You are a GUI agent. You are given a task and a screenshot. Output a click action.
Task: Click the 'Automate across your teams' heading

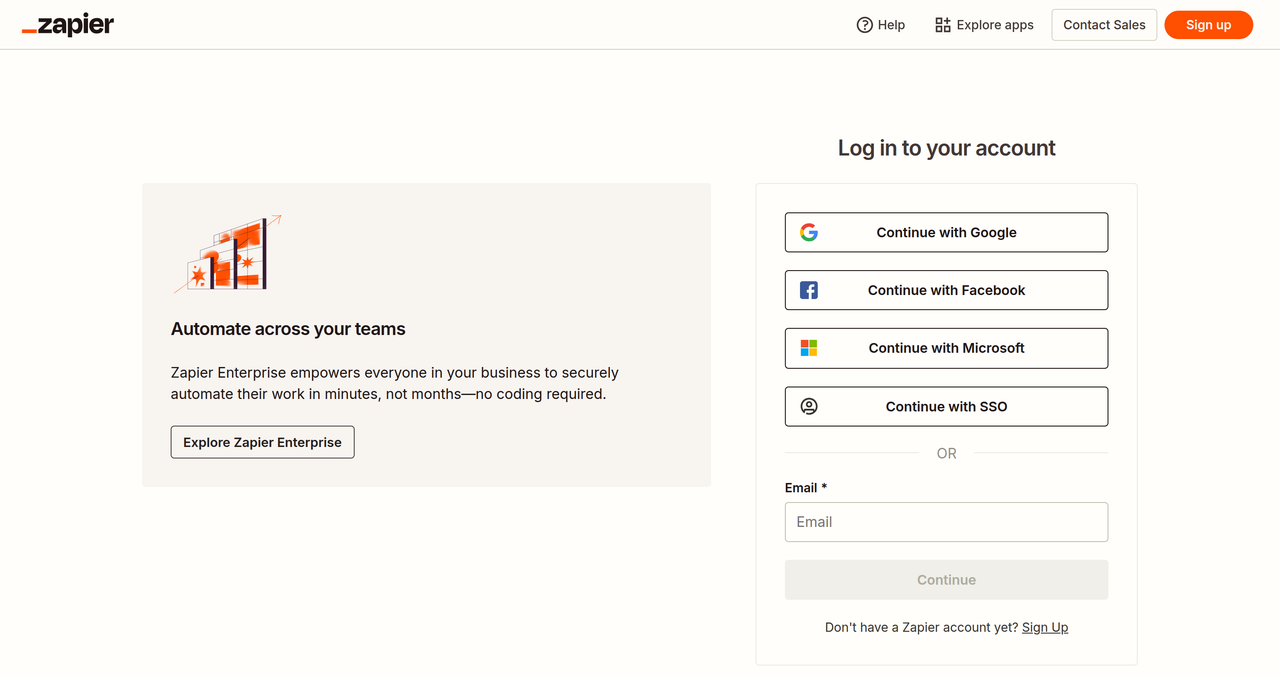(x=288, y=329)
